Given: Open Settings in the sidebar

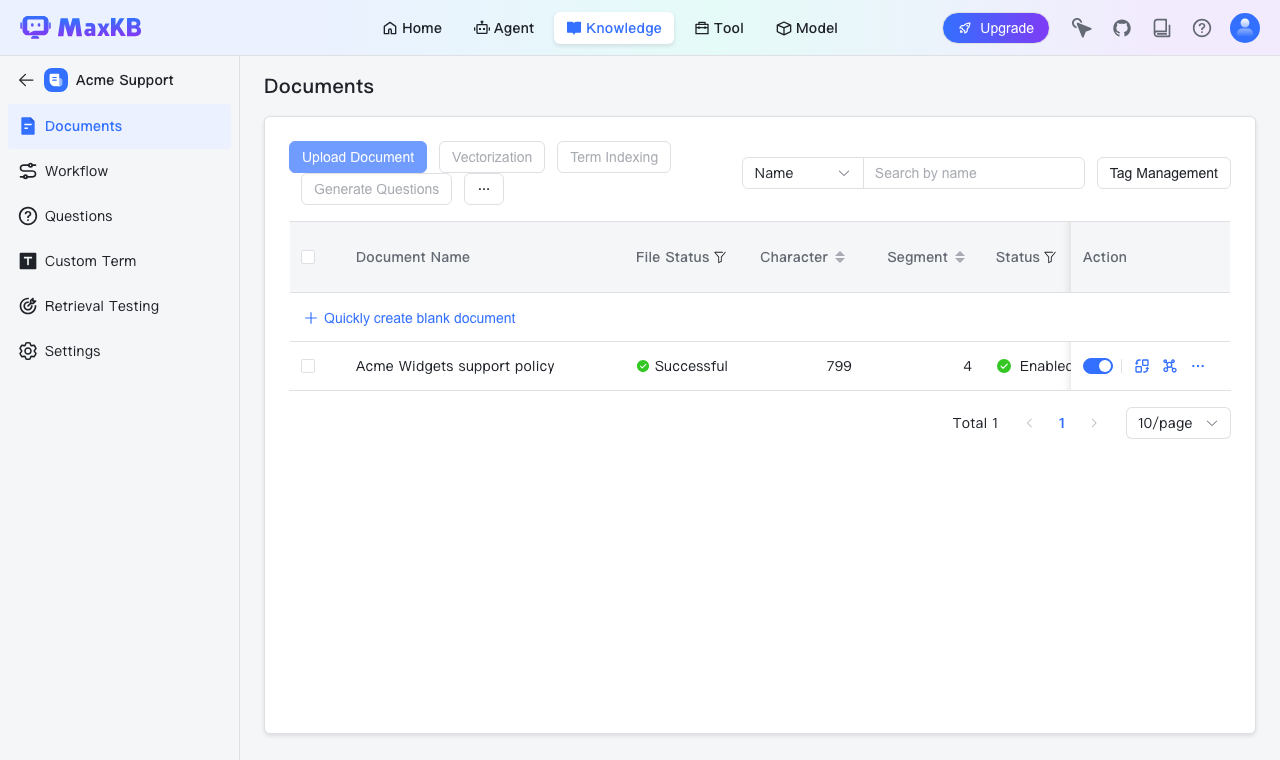Looking at the screenshot, I should (x=119, y=351).
